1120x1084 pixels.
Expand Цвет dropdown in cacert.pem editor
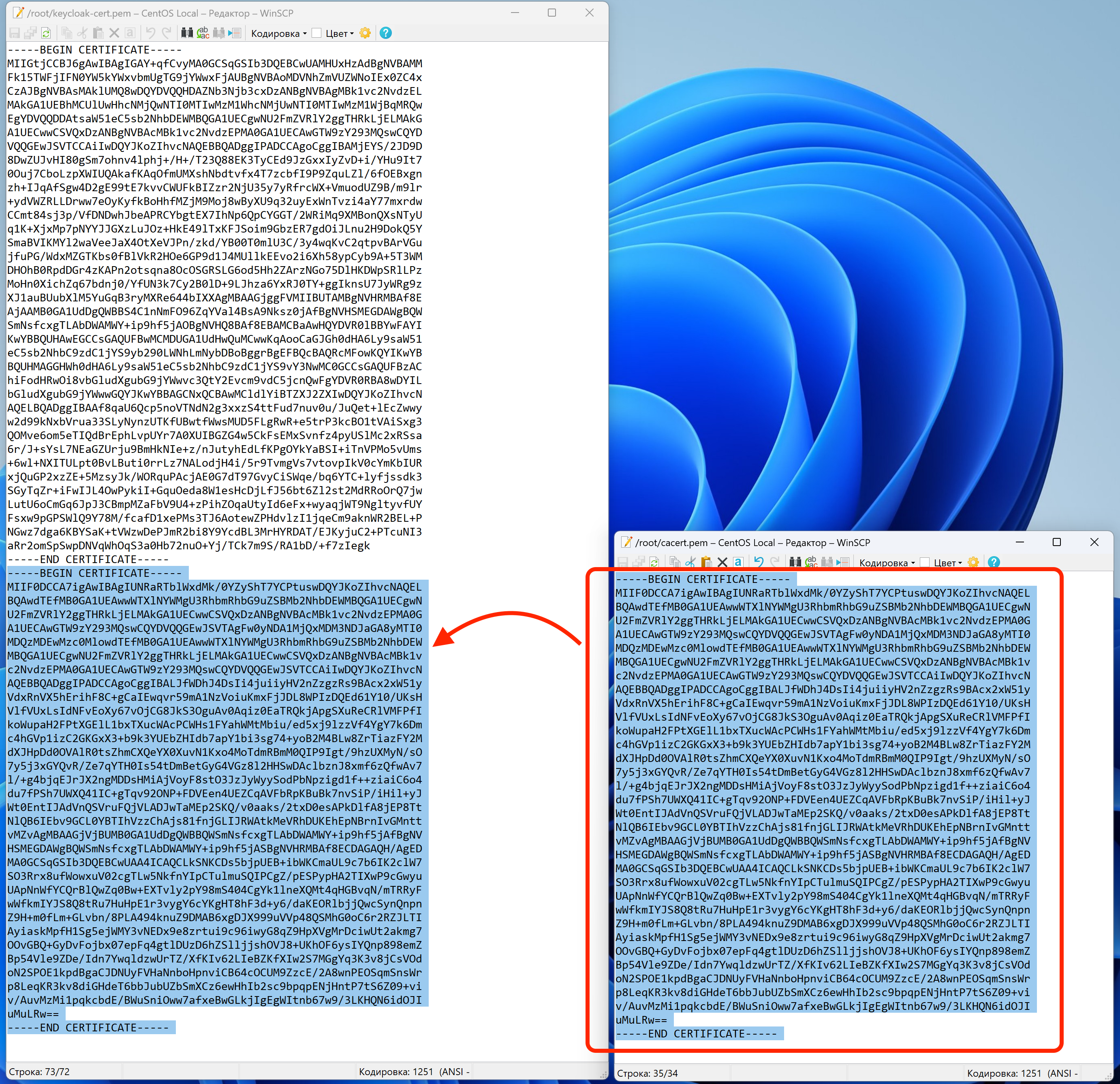pos(947,563)
